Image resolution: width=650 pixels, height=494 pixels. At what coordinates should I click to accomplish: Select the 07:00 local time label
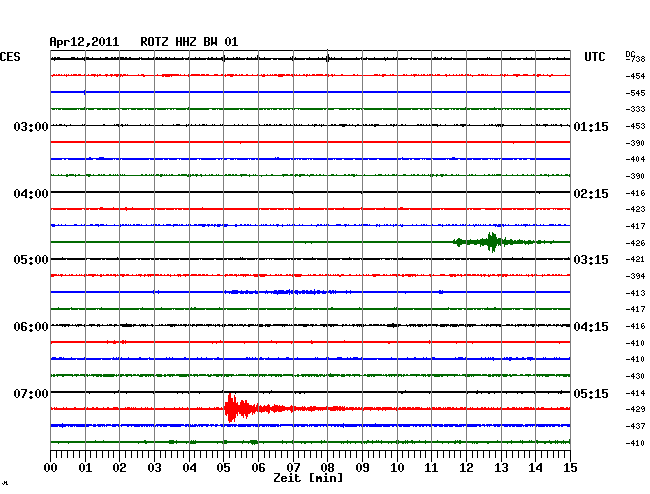[31, 393]
